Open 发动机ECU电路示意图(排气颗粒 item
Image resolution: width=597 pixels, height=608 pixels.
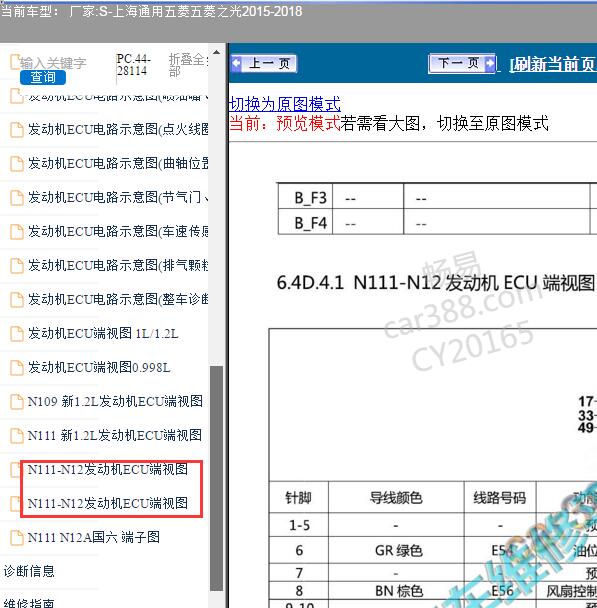click(118, 266)
